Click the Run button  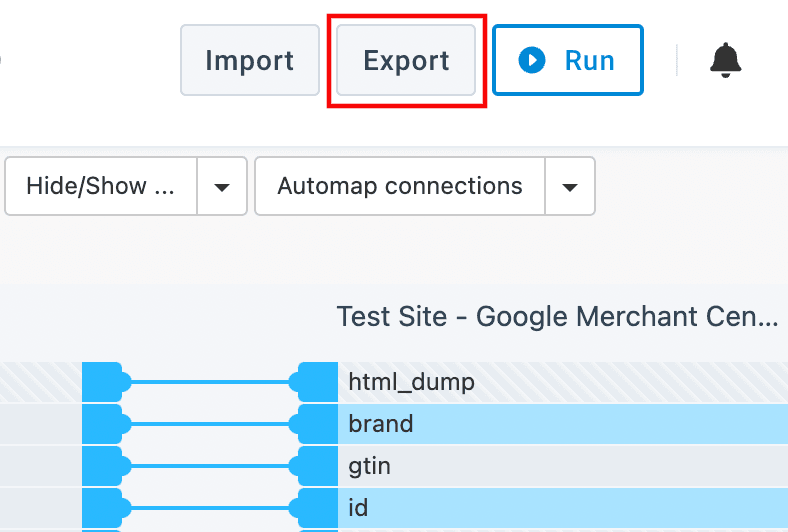tap(568, 60)
